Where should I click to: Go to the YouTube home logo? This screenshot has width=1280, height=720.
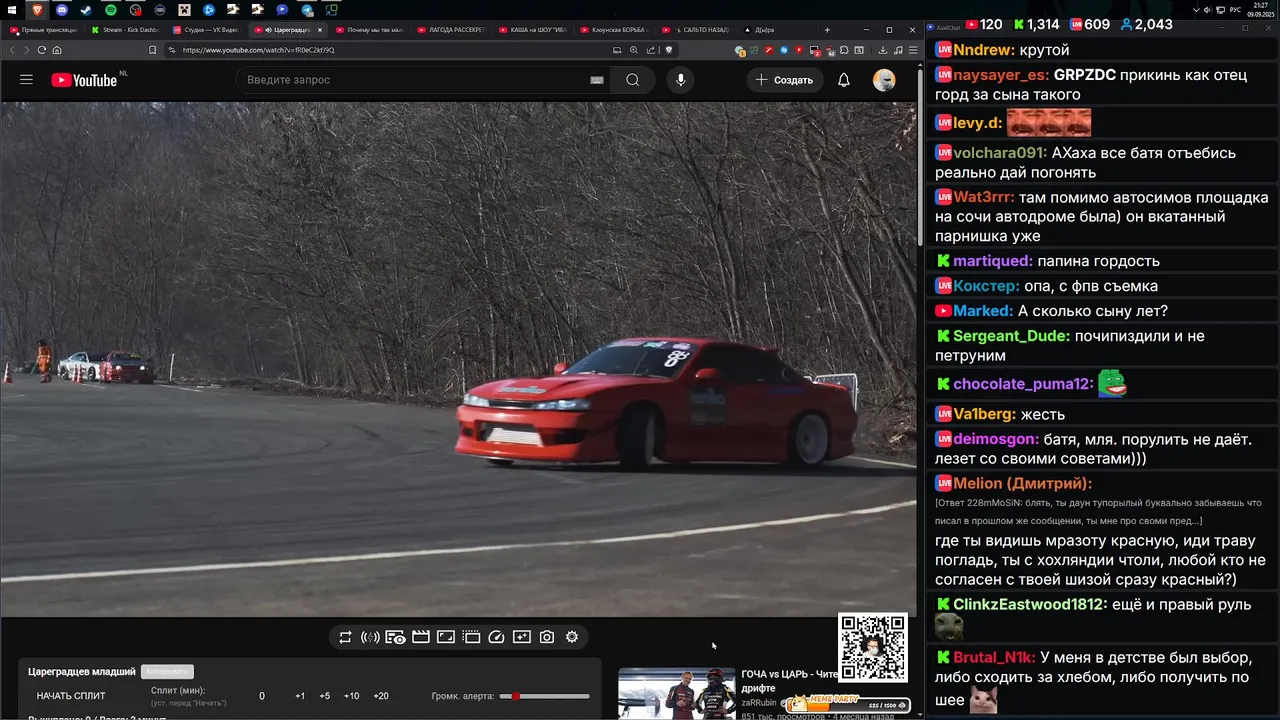click(84, 80)
